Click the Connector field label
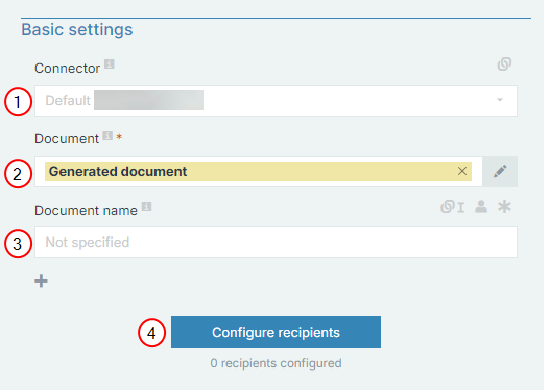This screenshot has height=392, width=544. pyautogui.click(x=67, y=68)
